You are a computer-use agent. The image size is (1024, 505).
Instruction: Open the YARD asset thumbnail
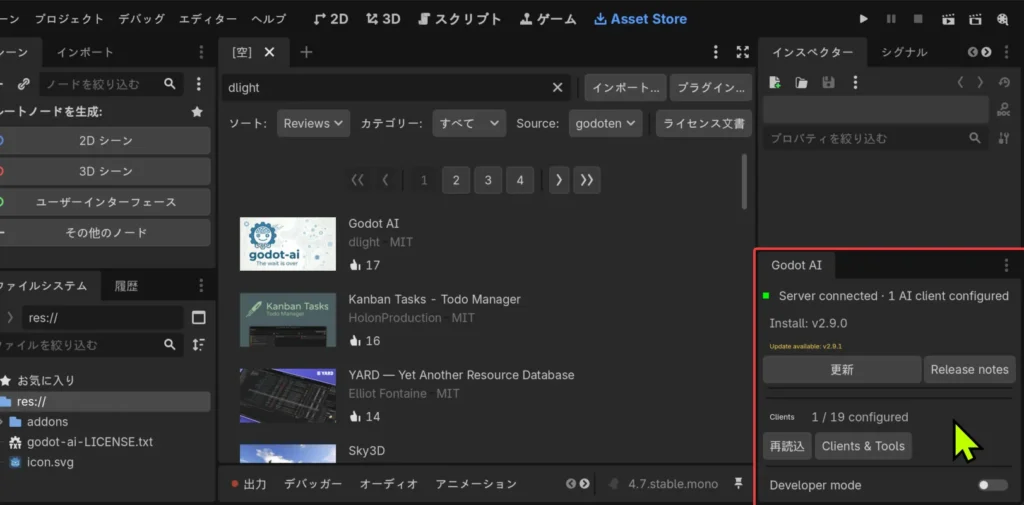(287, 395)
